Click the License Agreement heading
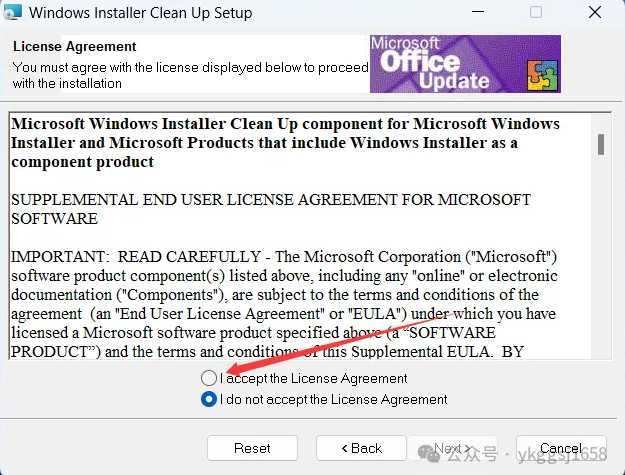The height and width of the screenshot is (475, 625). [x=75, y=47]
